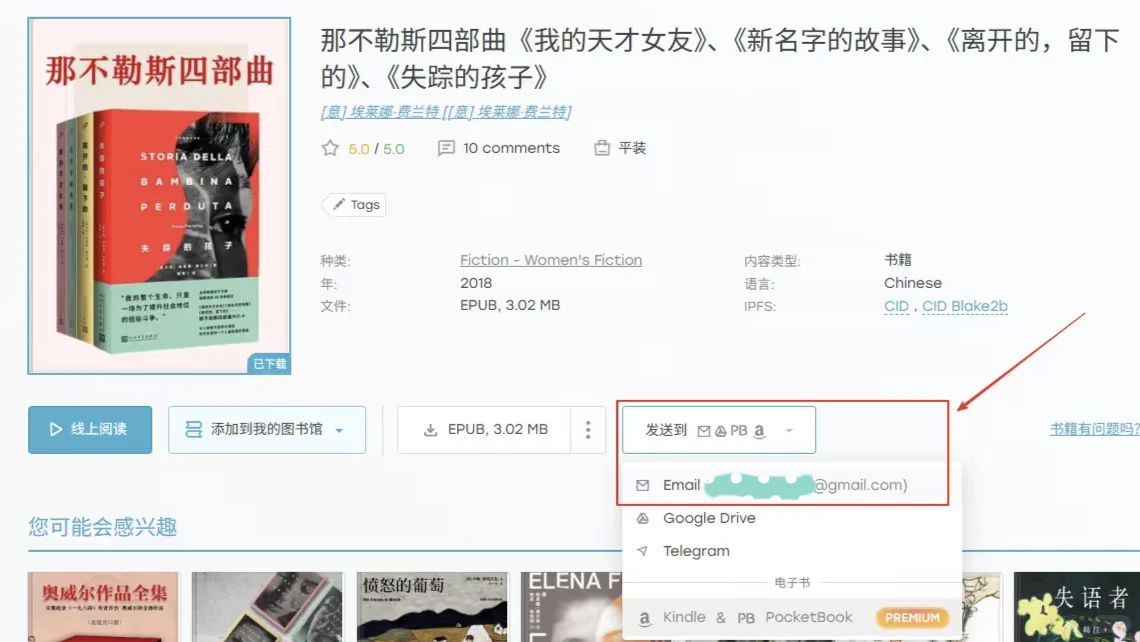The height and width of the screenshot is (642, 1140).
Task: Click the library stack icon
Action: coord(193,430)
